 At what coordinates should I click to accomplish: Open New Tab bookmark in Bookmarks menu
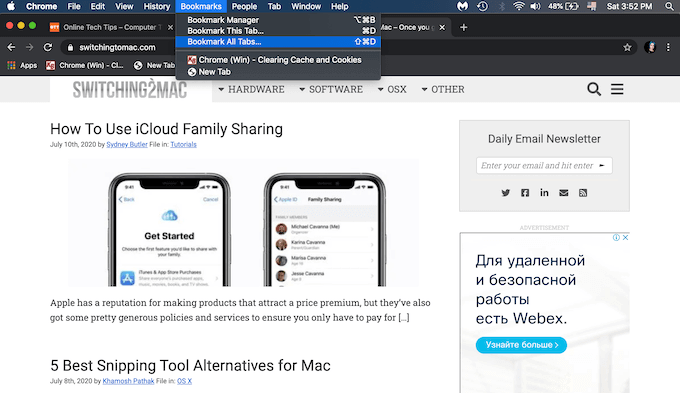point(278,72)
